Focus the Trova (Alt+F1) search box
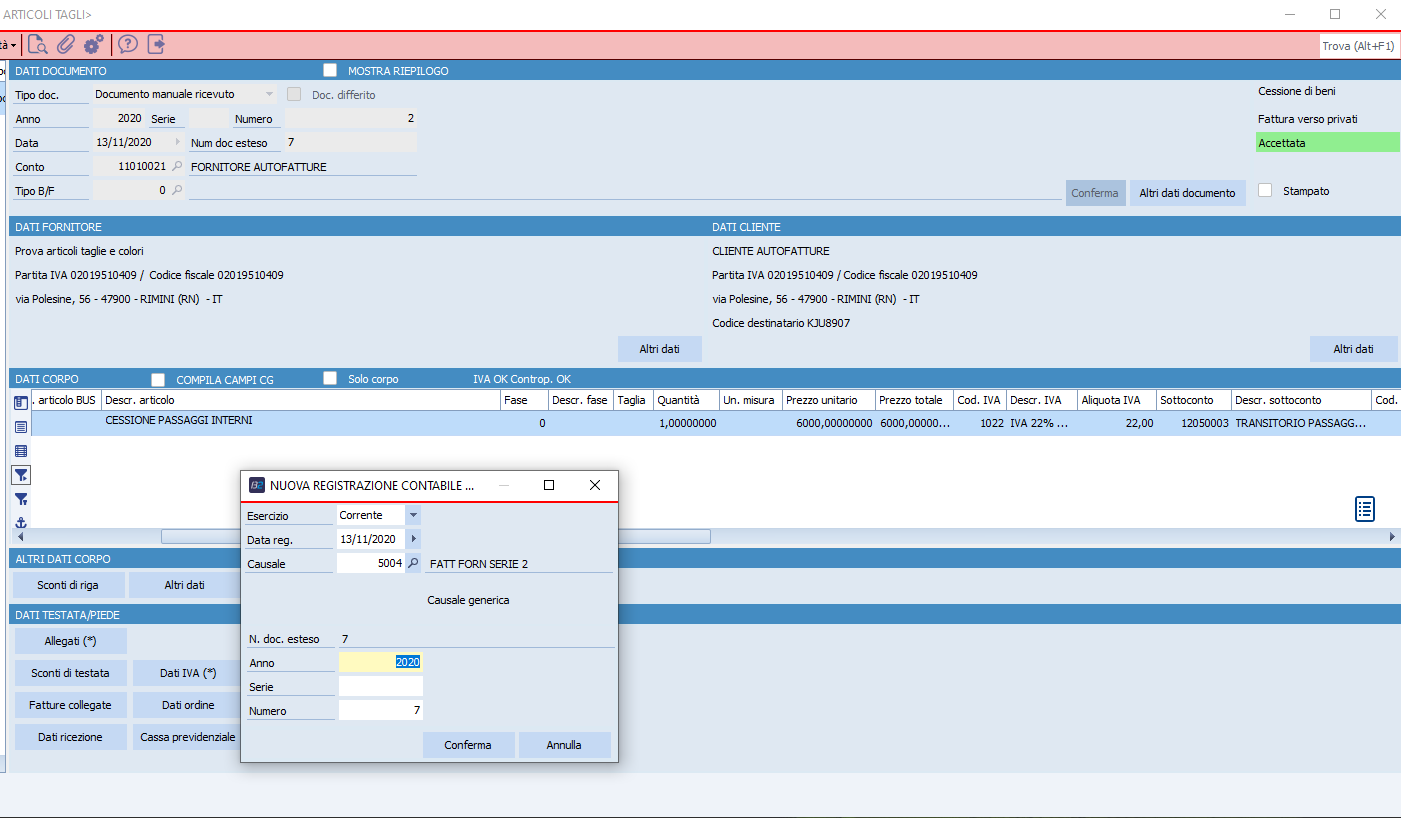Viewport: 1401px width, 818px height. tap(1359, 46)
